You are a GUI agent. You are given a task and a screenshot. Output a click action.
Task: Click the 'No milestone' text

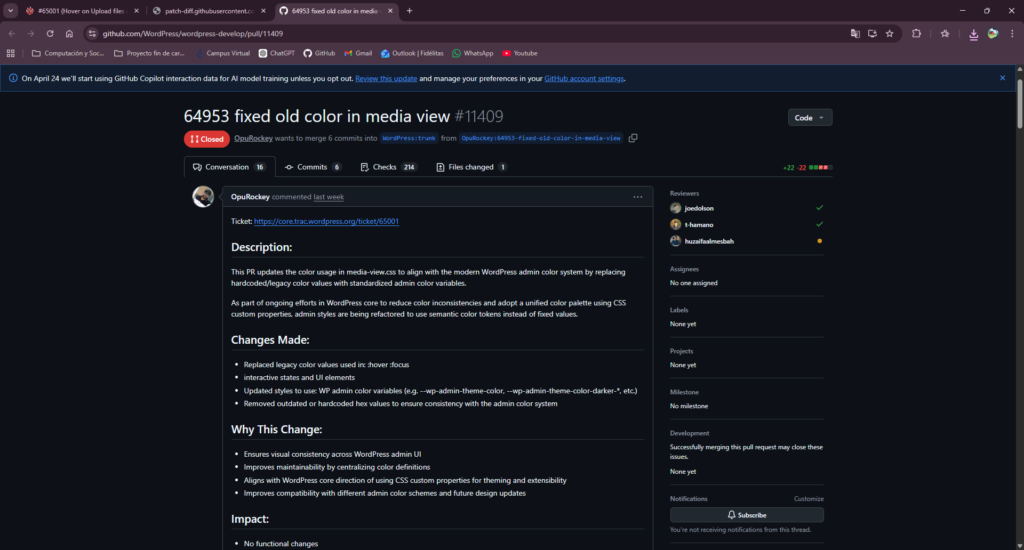(x=689, y=406)
